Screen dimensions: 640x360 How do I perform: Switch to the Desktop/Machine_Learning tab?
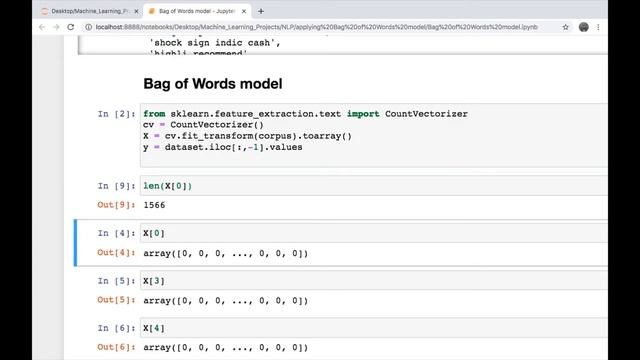(x=90, y=11)
